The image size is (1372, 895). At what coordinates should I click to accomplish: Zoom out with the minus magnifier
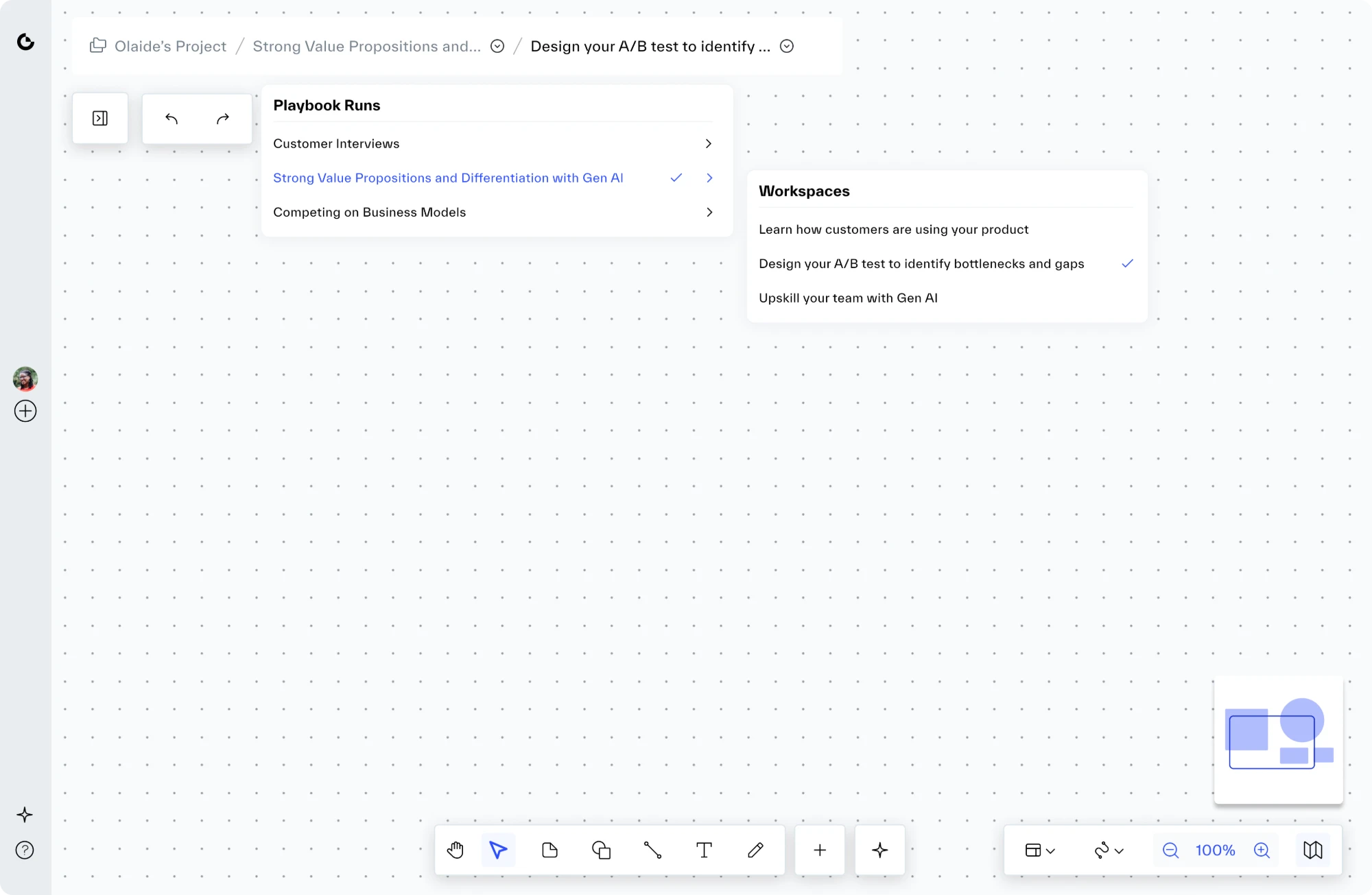tap(1171, 850)
